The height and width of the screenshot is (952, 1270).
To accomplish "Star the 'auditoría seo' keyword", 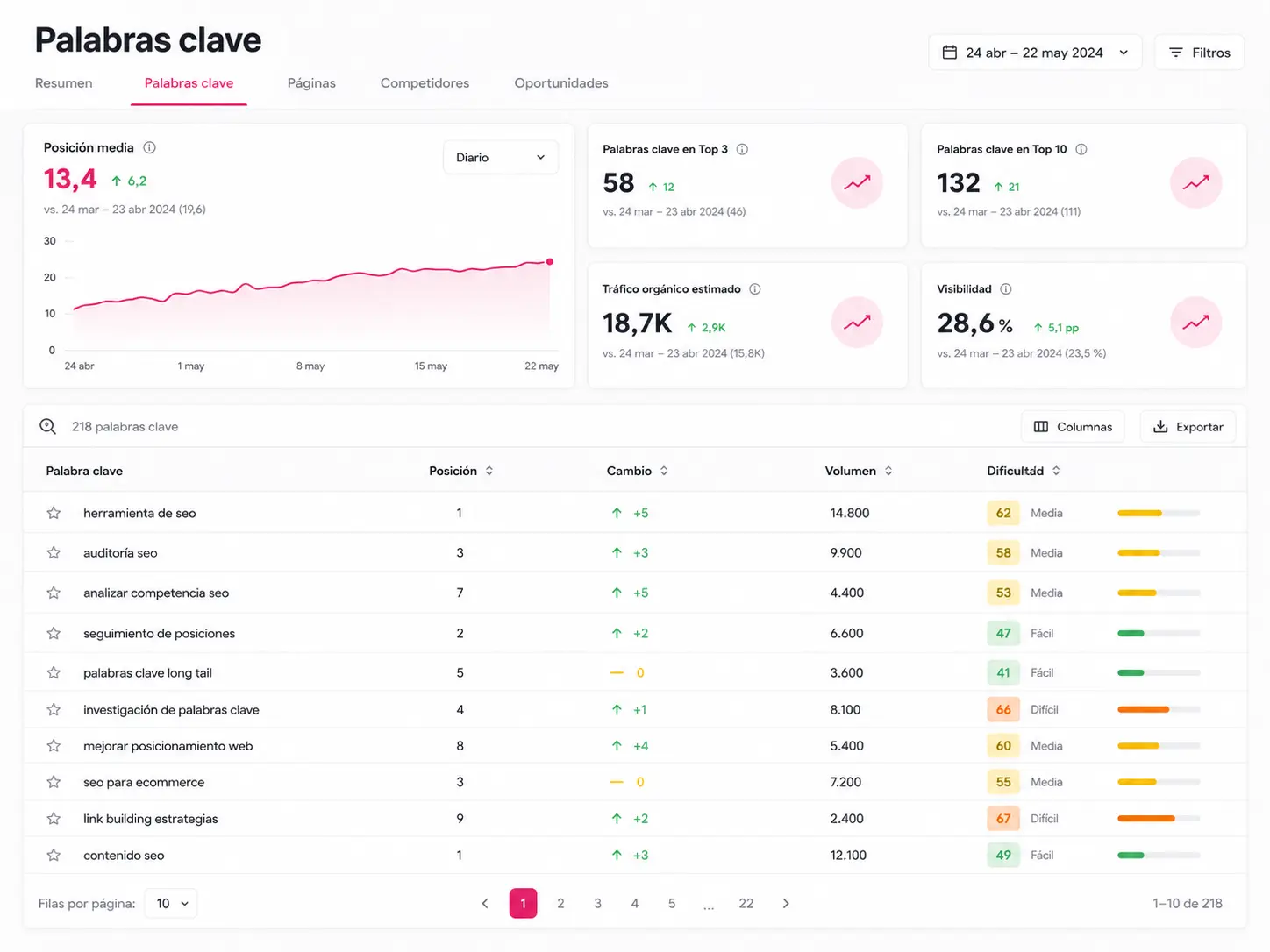I will [54, 553].
